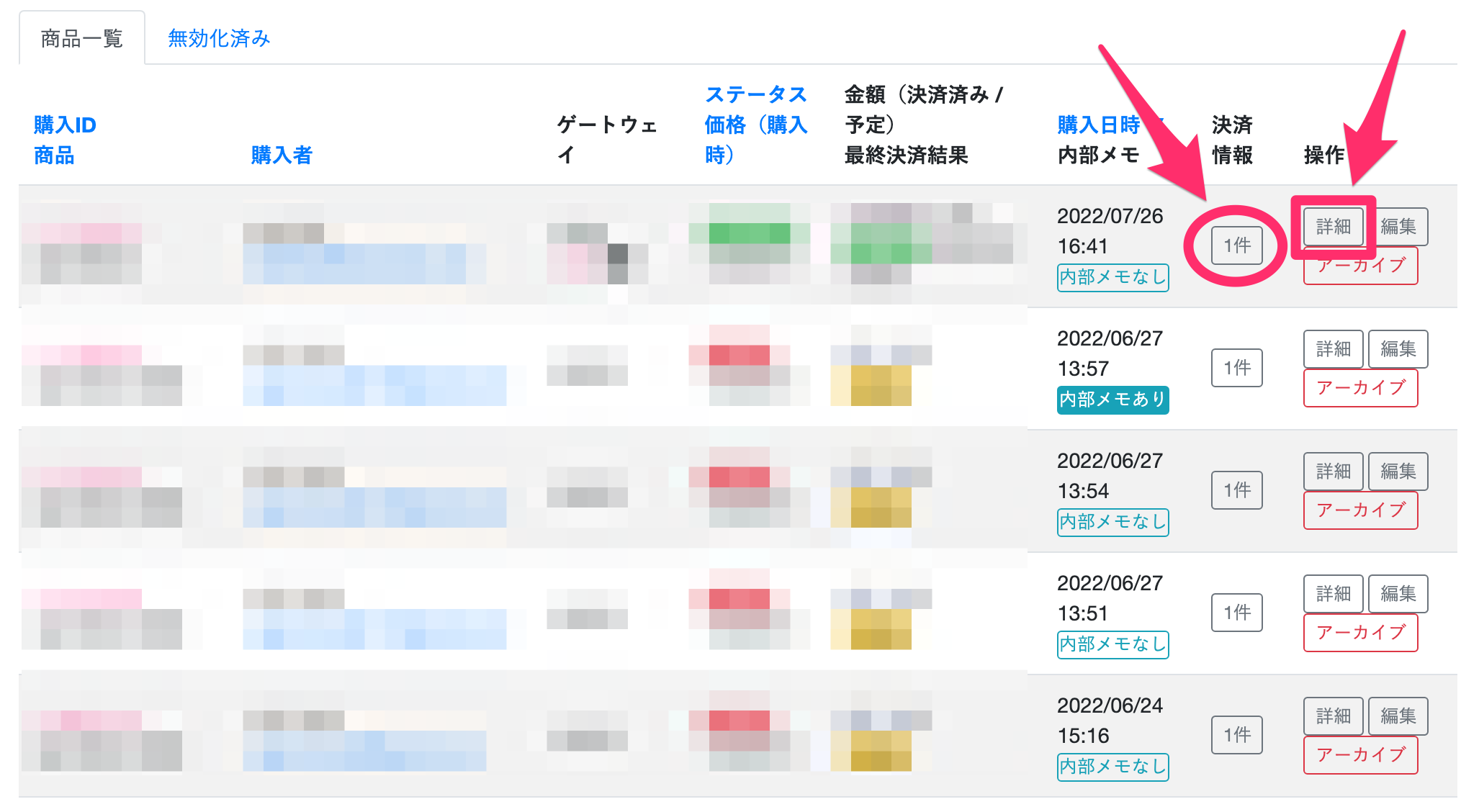Open 詳細 for the 2022/06/27 13:57 purchase
The width and height of the screenshot is (1479, 812).
click(x=1333, y=349)
